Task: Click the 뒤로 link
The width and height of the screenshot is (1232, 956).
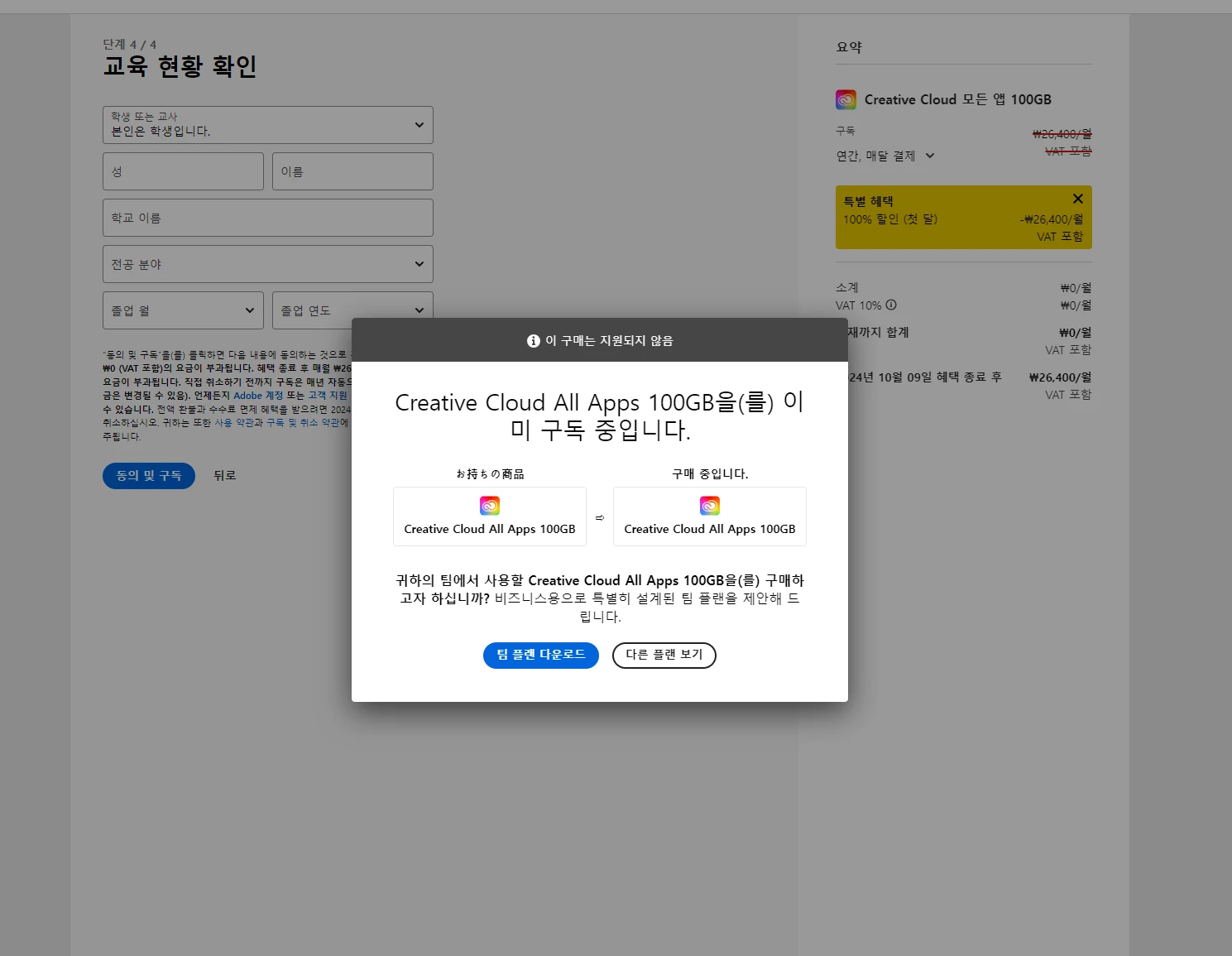Action: [225, 476]
